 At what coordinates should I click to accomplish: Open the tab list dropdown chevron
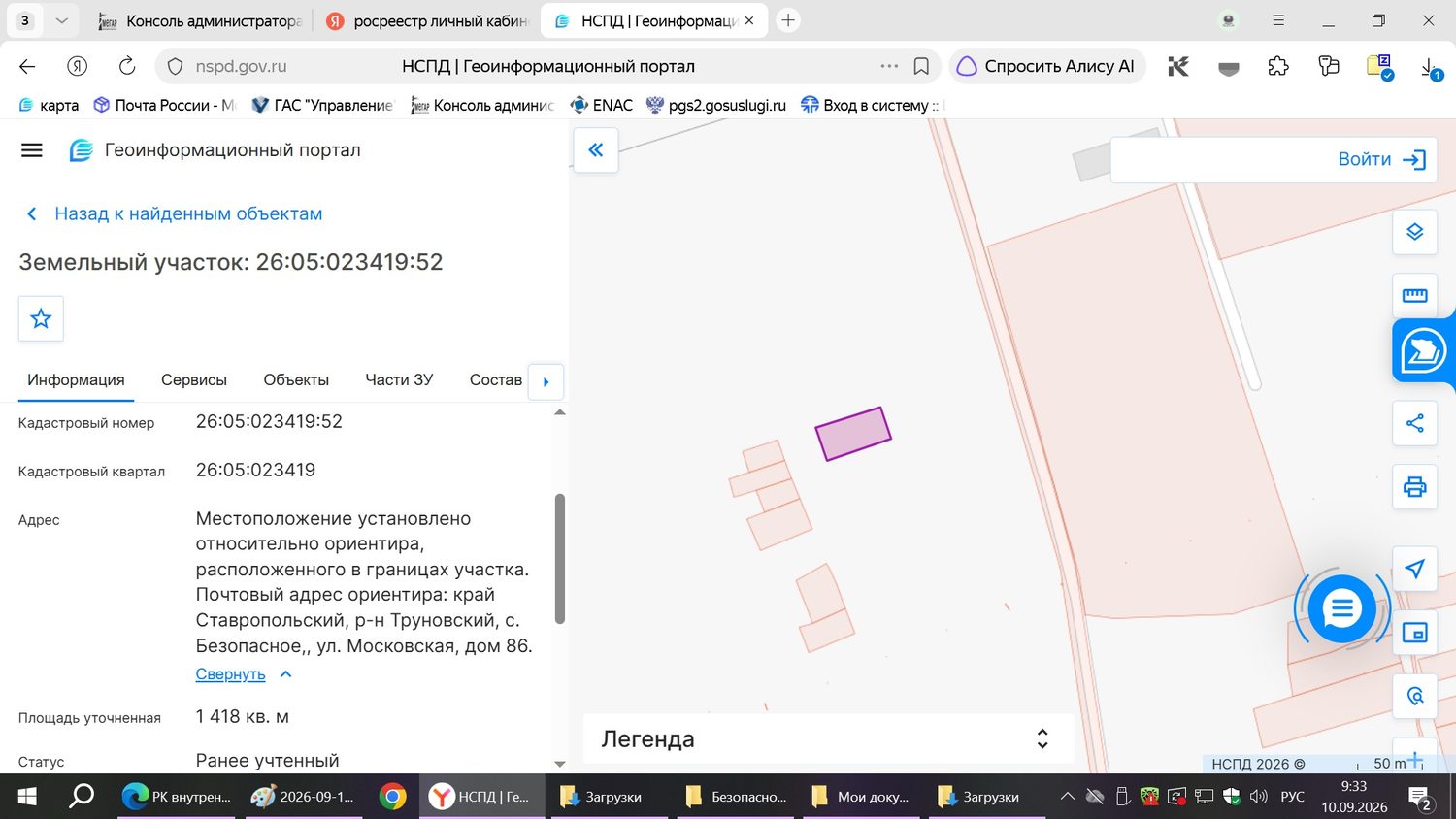point(62,20)
